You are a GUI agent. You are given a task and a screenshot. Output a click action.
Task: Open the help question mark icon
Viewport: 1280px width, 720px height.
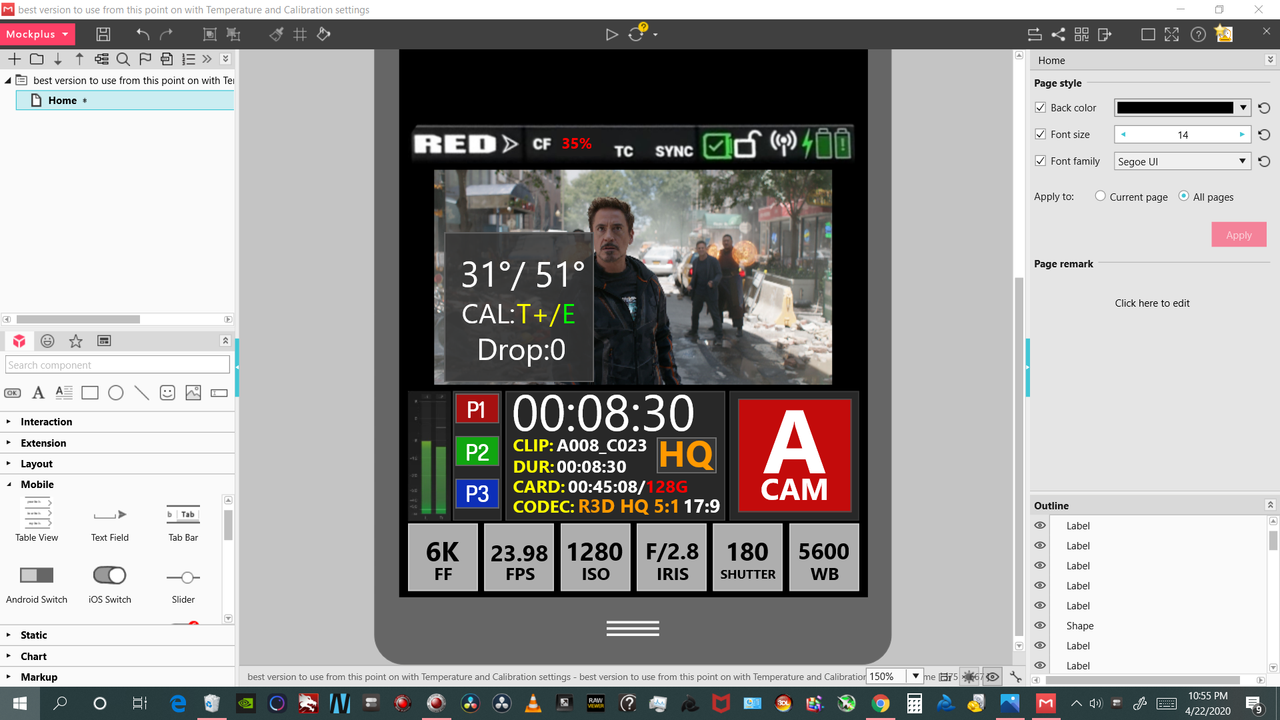click(x=1198, y=34)
